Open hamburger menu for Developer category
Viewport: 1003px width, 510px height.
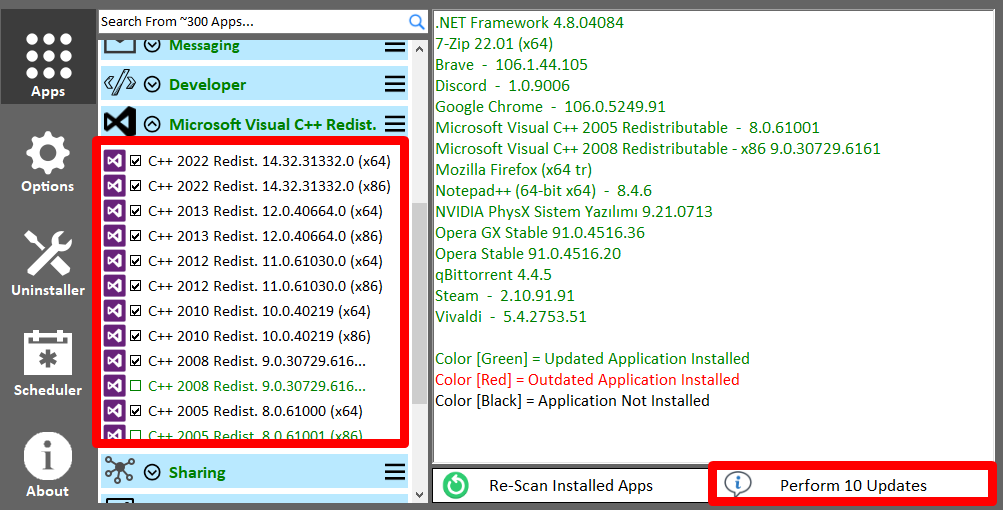coord(395,84)
